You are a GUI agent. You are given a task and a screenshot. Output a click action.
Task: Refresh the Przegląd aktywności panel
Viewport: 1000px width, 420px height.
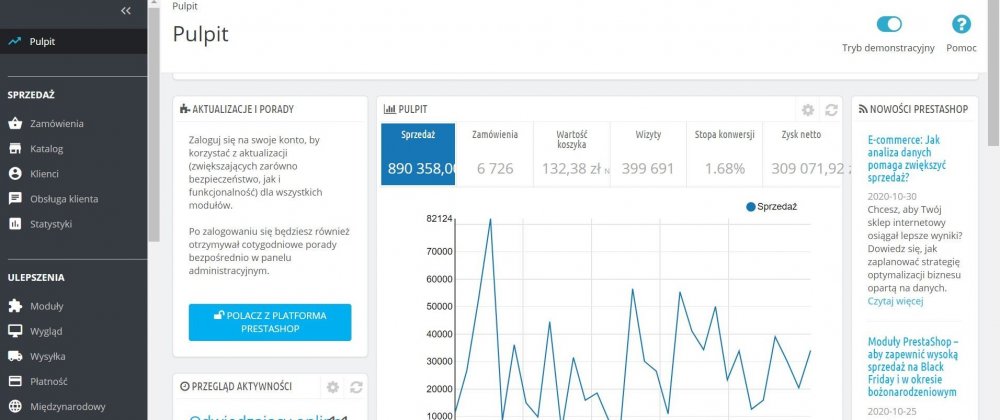pos(356,387)
